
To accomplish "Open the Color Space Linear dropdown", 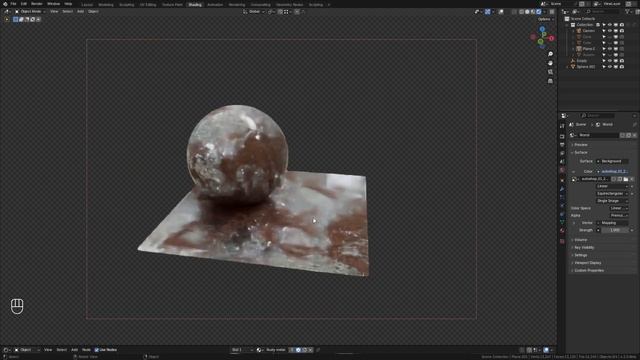I will coord(619,208).
